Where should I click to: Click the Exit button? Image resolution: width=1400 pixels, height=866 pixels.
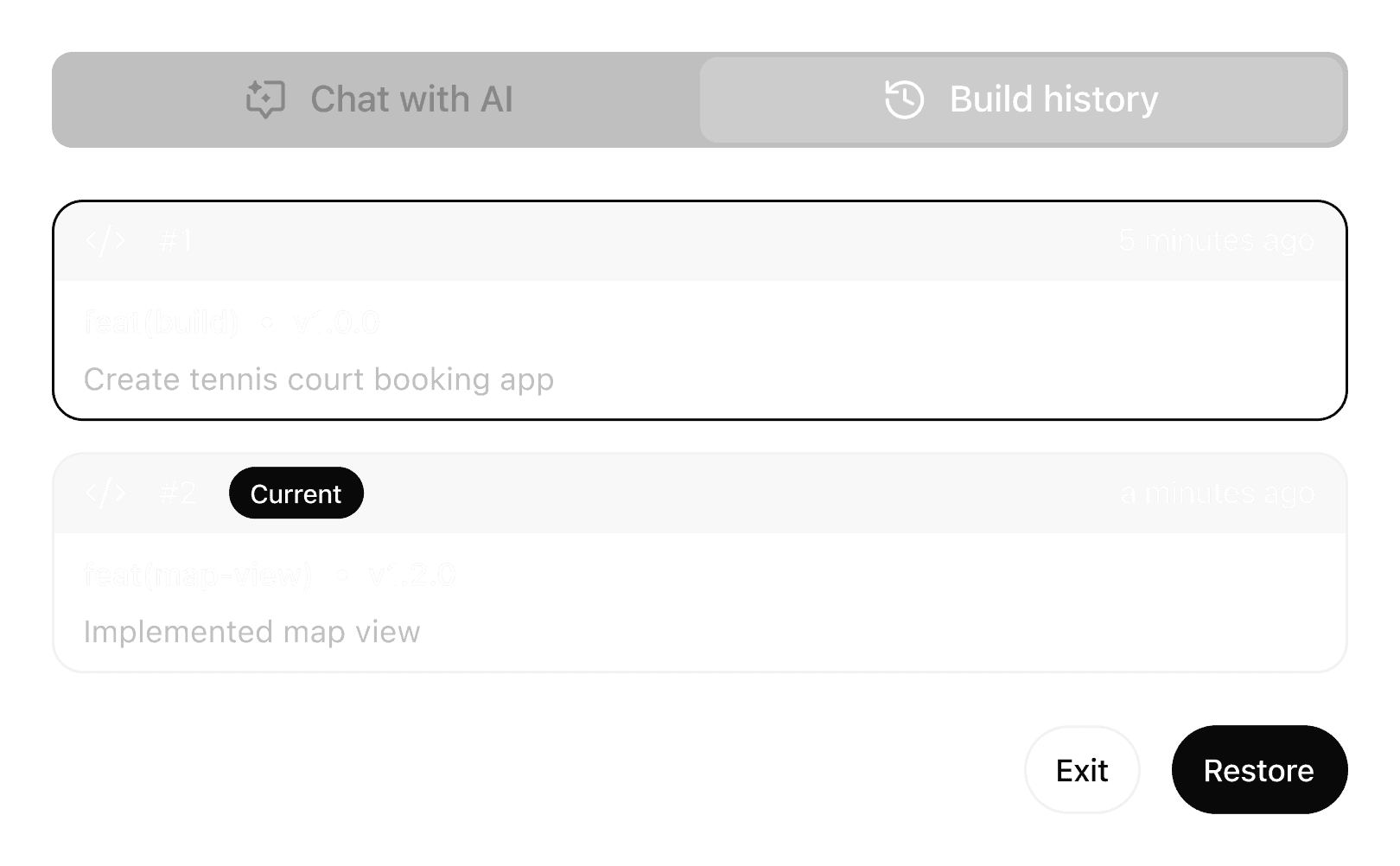[x=1082, y=770]
